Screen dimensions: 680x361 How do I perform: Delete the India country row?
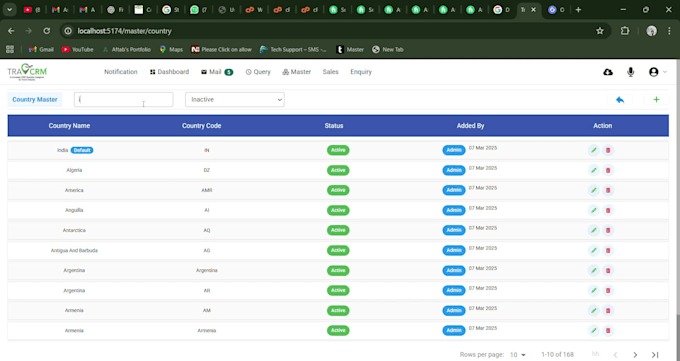coord(608,150)
